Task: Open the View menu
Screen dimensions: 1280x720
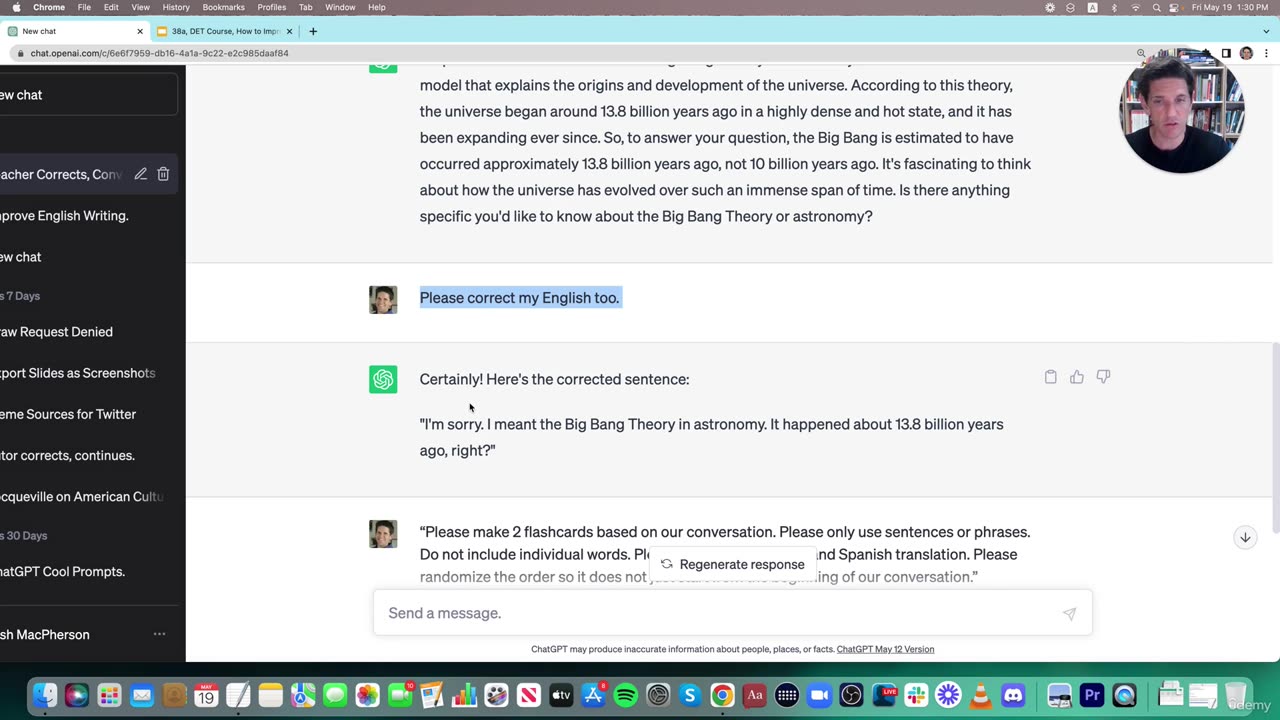Action: click(141, 7)
